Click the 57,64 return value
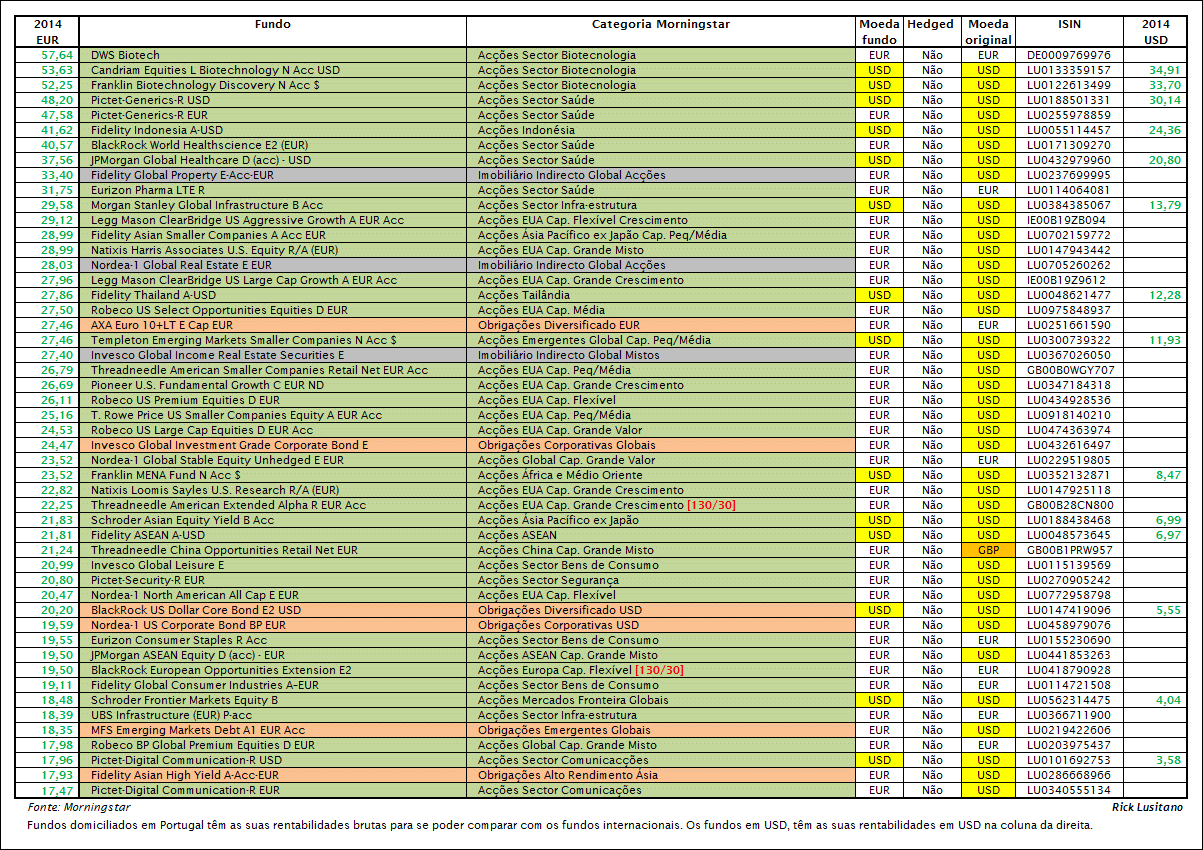The width and height of the screenshot is (1203, 850). coord(58,55)
